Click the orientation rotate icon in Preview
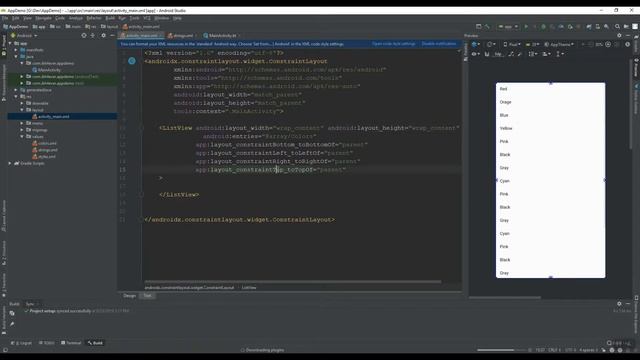Image resolution: width=640 pixels, height=360 pixels. 491,44
